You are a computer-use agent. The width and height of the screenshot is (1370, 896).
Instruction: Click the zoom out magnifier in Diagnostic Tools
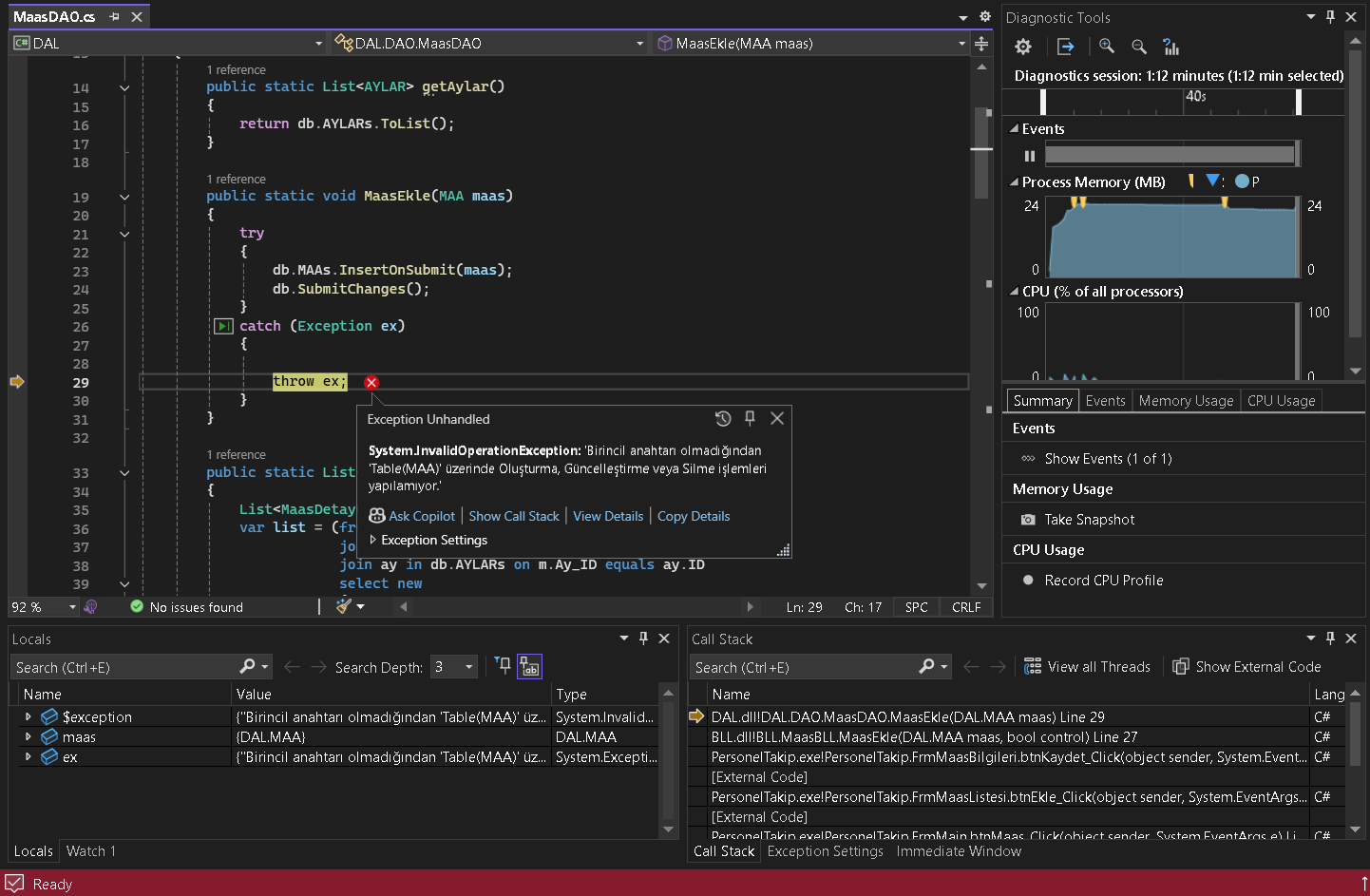1139,47
